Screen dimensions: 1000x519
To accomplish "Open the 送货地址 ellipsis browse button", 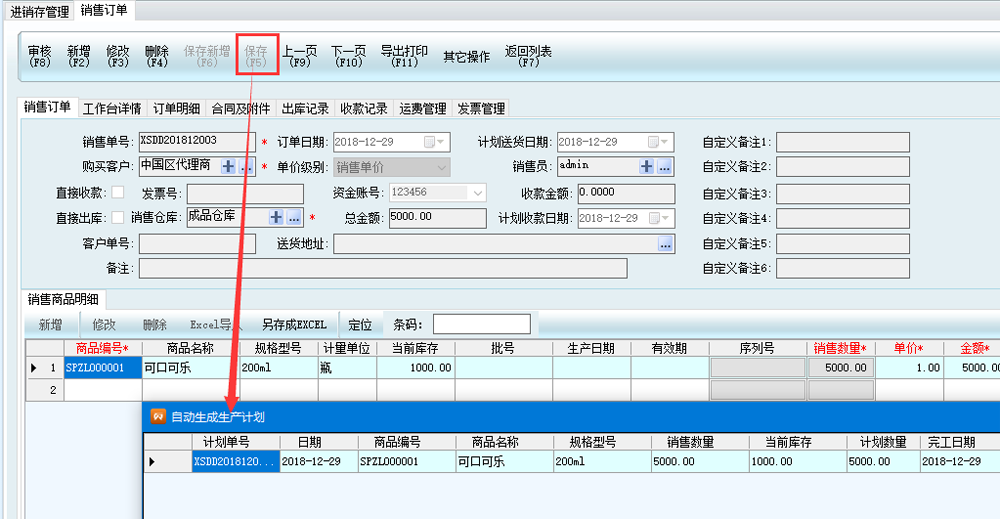I will [x=665, y=243].
